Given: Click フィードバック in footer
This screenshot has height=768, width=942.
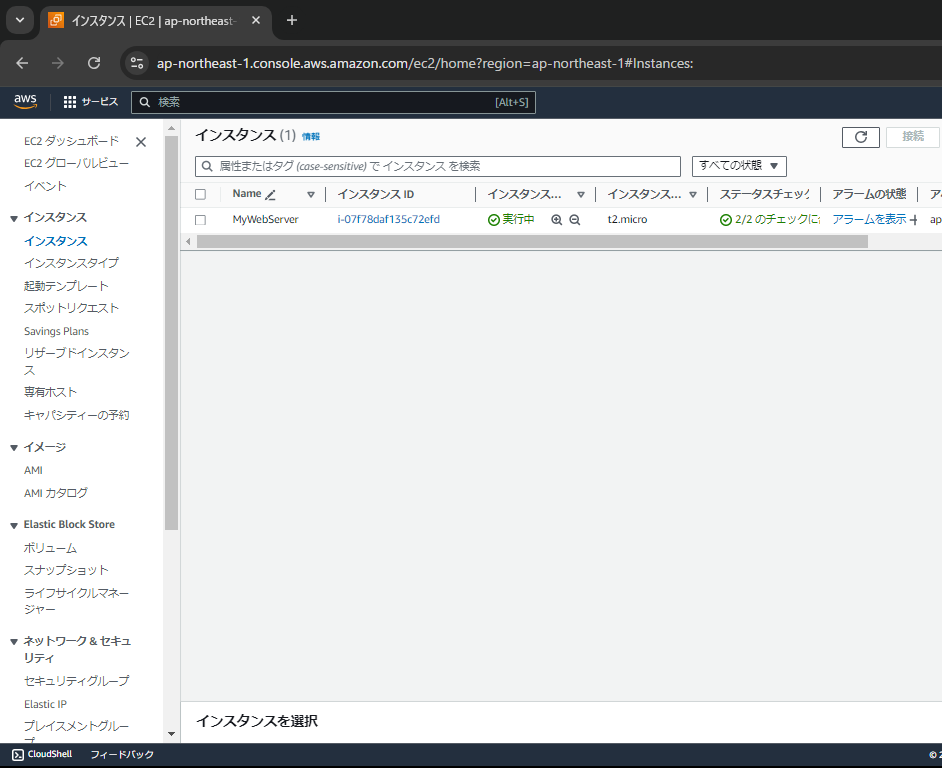Looking at the screenshot, I should (x=122, y=754).
